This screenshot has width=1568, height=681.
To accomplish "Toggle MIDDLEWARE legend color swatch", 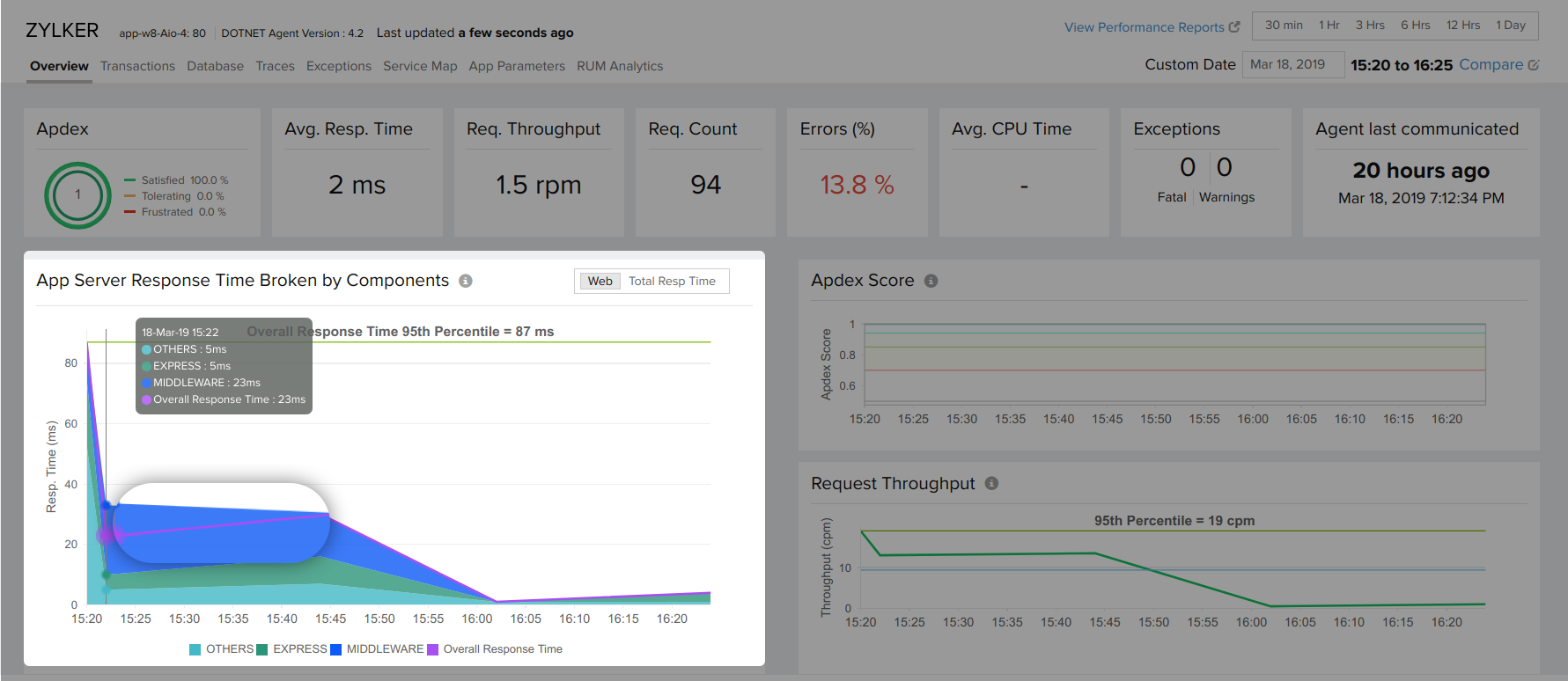I will 335,649.
